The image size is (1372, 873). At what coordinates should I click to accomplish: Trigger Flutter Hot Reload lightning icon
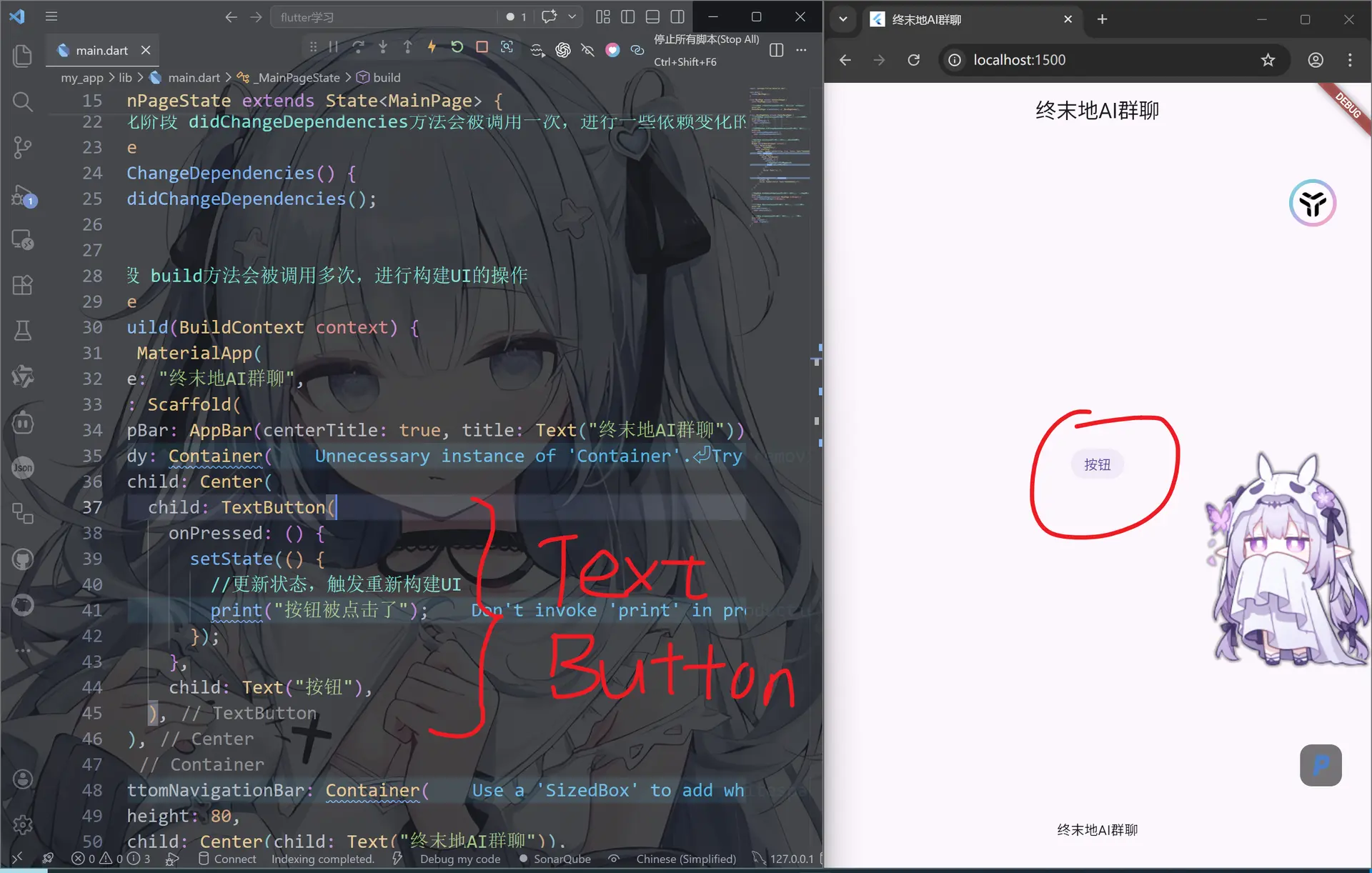pyautogui.click(x=432, y=47)
